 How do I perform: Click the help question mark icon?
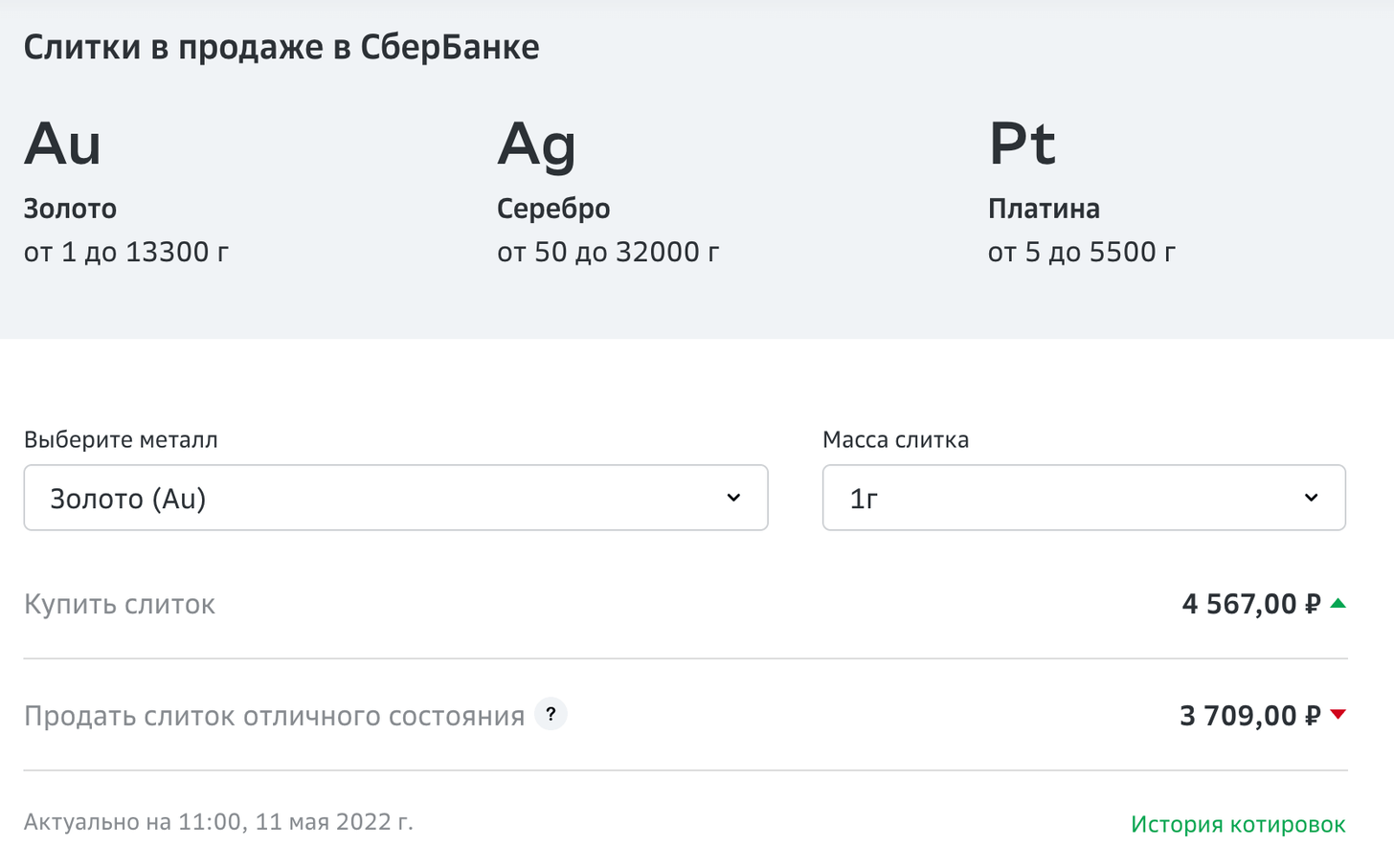point(551,714)
